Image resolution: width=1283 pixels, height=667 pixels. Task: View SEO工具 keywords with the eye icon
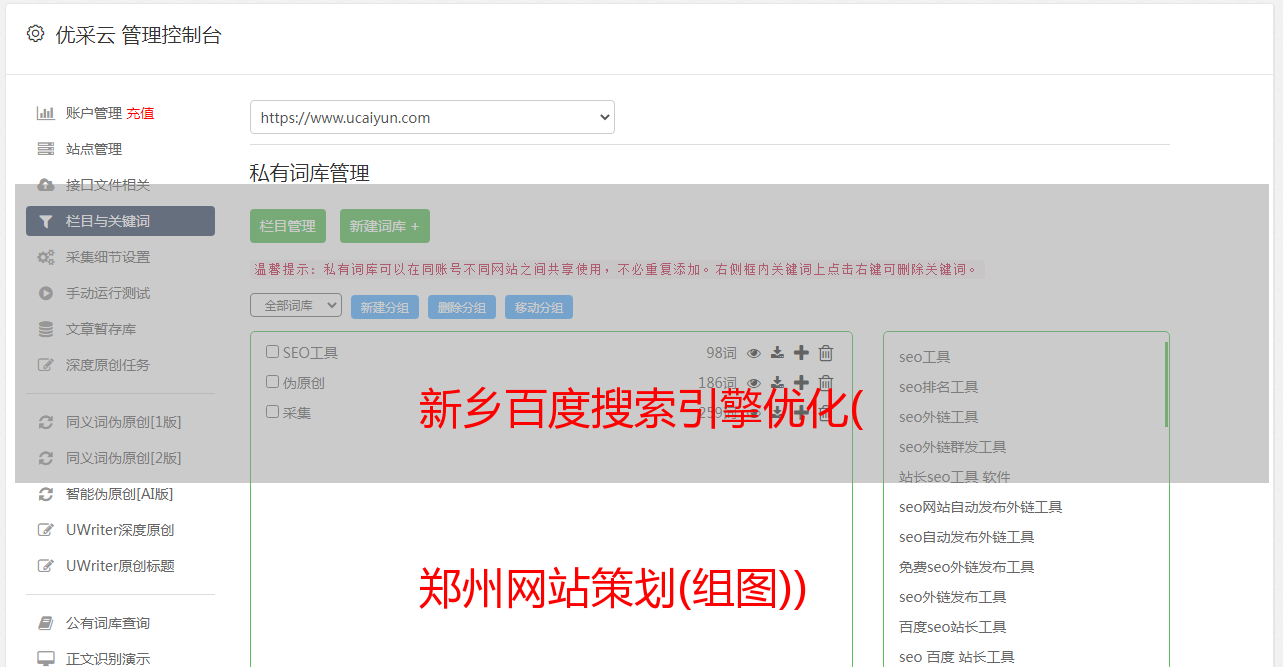pos(754,353)
